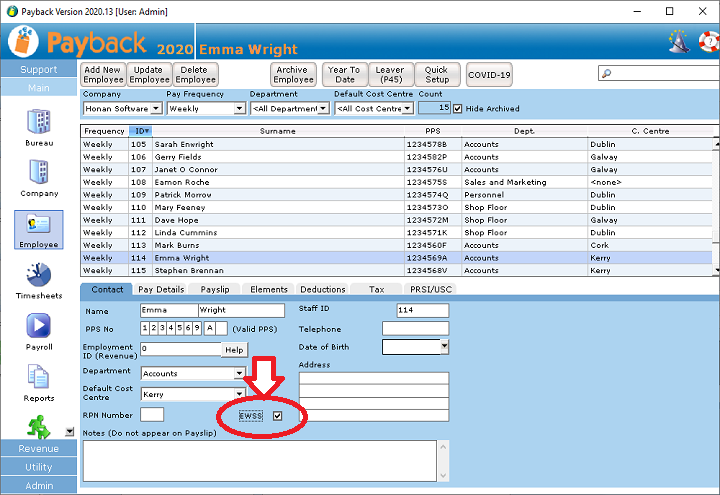The width and height of the screenshot is (720, 495).
Task: Open the Date of Birth dropdown
Action: pyautogui.click(x=444, y=347)
